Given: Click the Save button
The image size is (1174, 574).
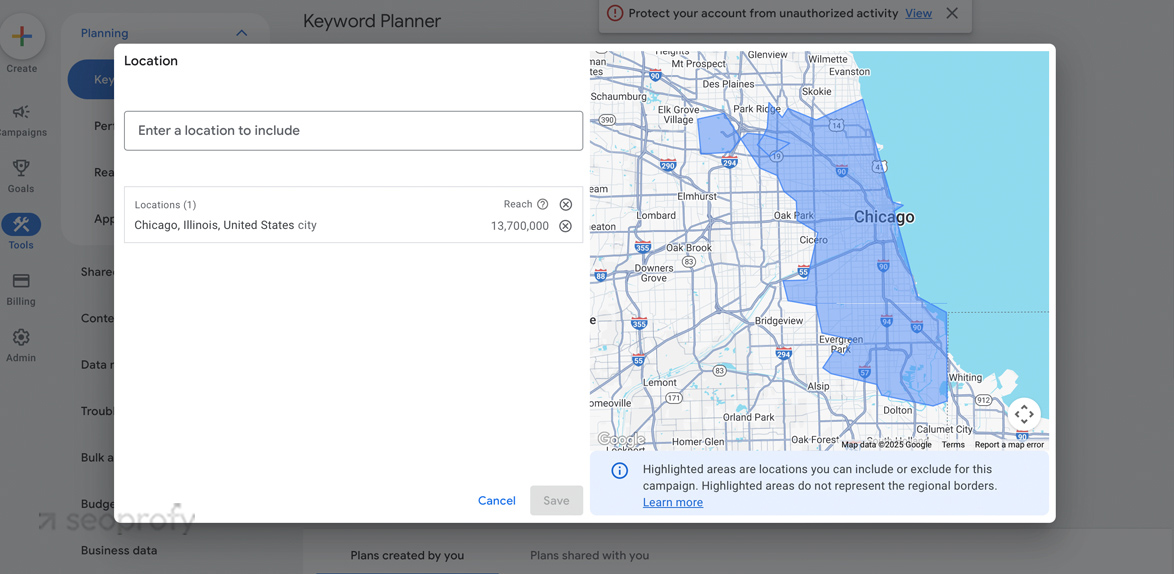Looking at the screenshot, I should (x=556, y=501).
